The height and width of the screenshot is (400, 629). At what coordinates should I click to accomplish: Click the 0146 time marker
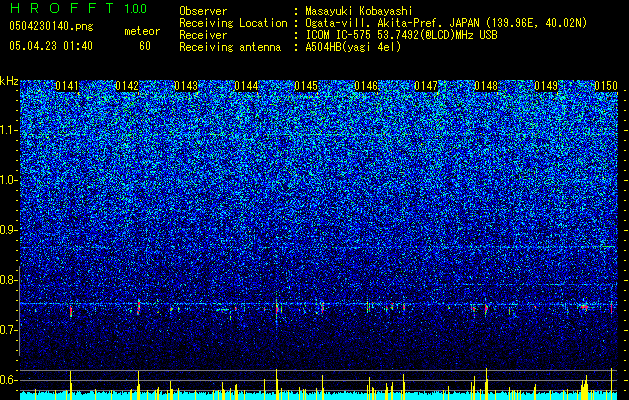click(x=366, y=86)
